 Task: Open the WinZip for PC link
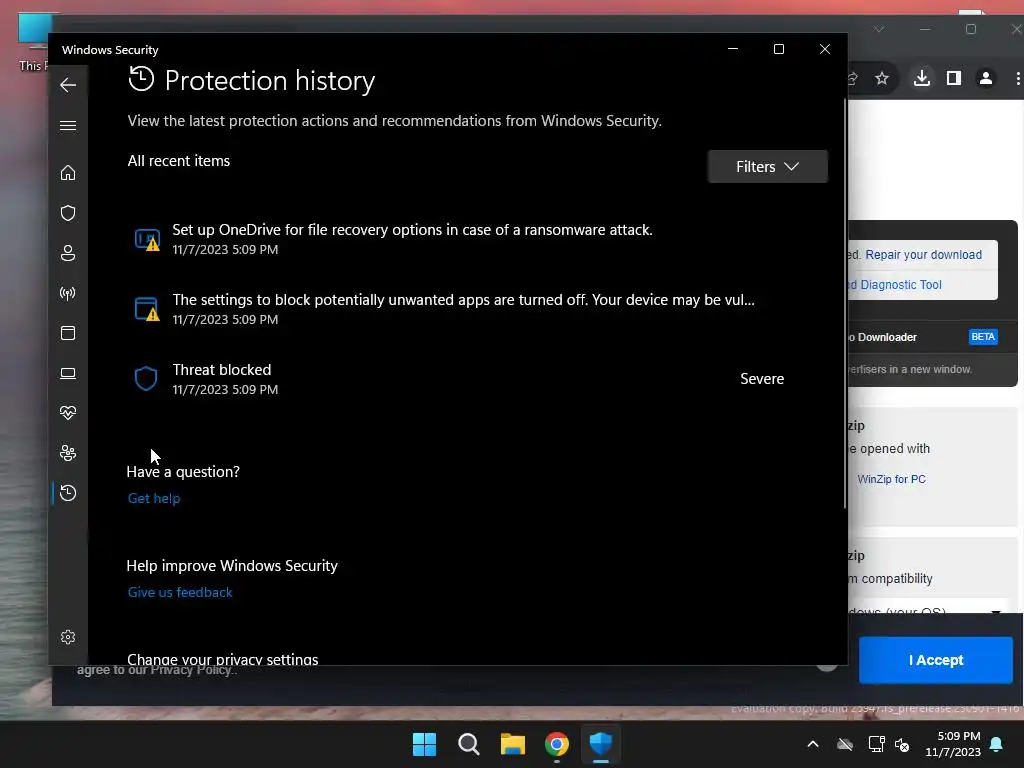point(891,479)
